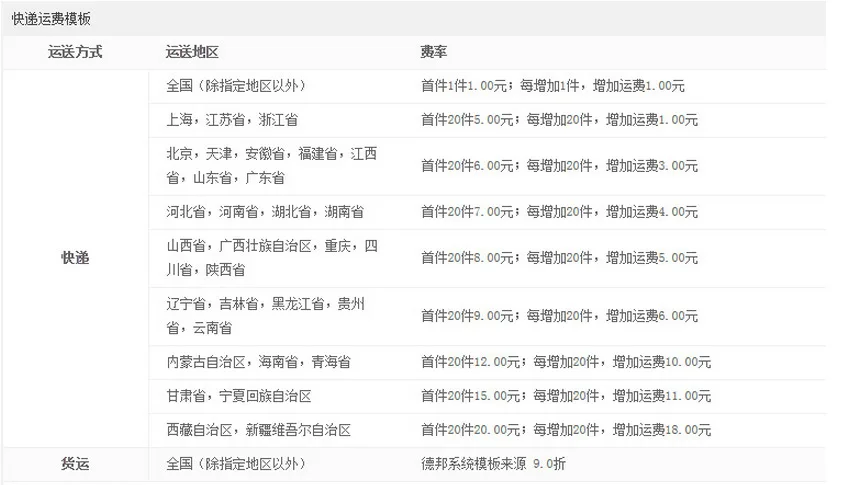Click the rate 首件20件5.00元

pyautogui.click(x=468, y=120)
